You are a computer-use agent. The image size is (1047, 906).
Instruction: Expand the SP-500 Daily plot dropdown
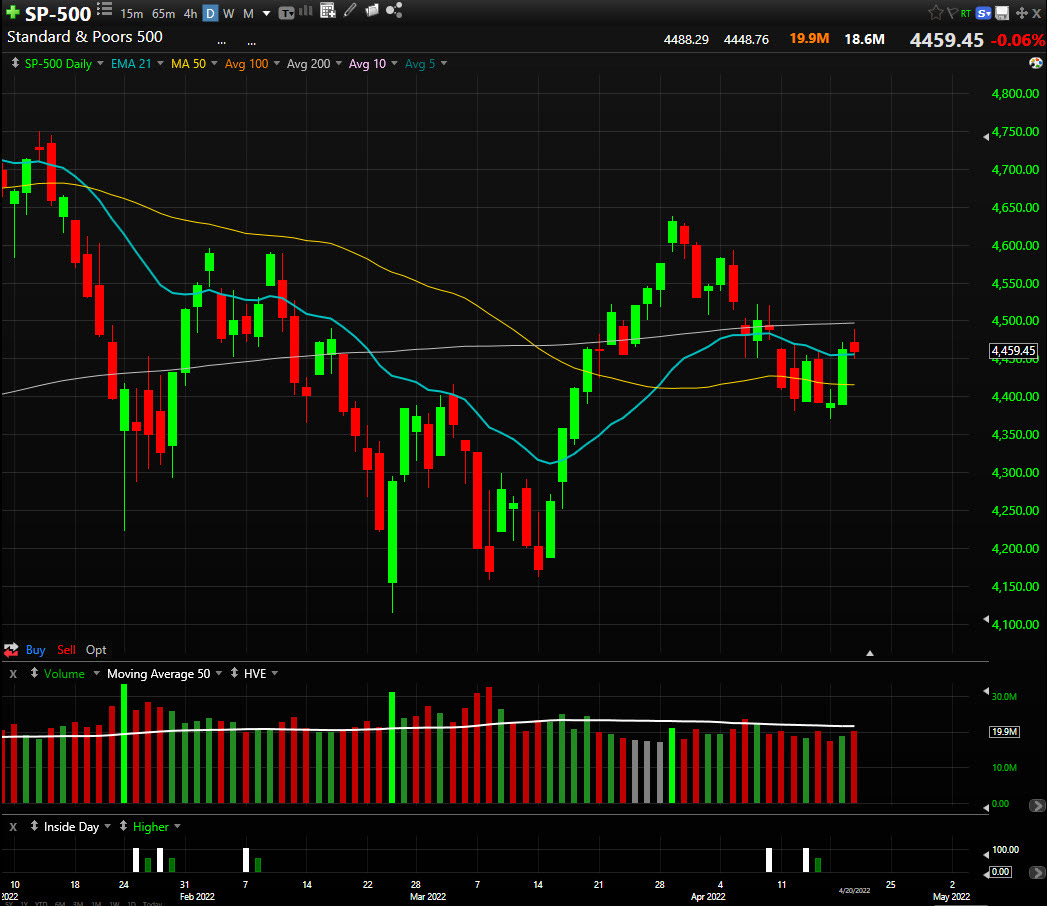point(100,63)
